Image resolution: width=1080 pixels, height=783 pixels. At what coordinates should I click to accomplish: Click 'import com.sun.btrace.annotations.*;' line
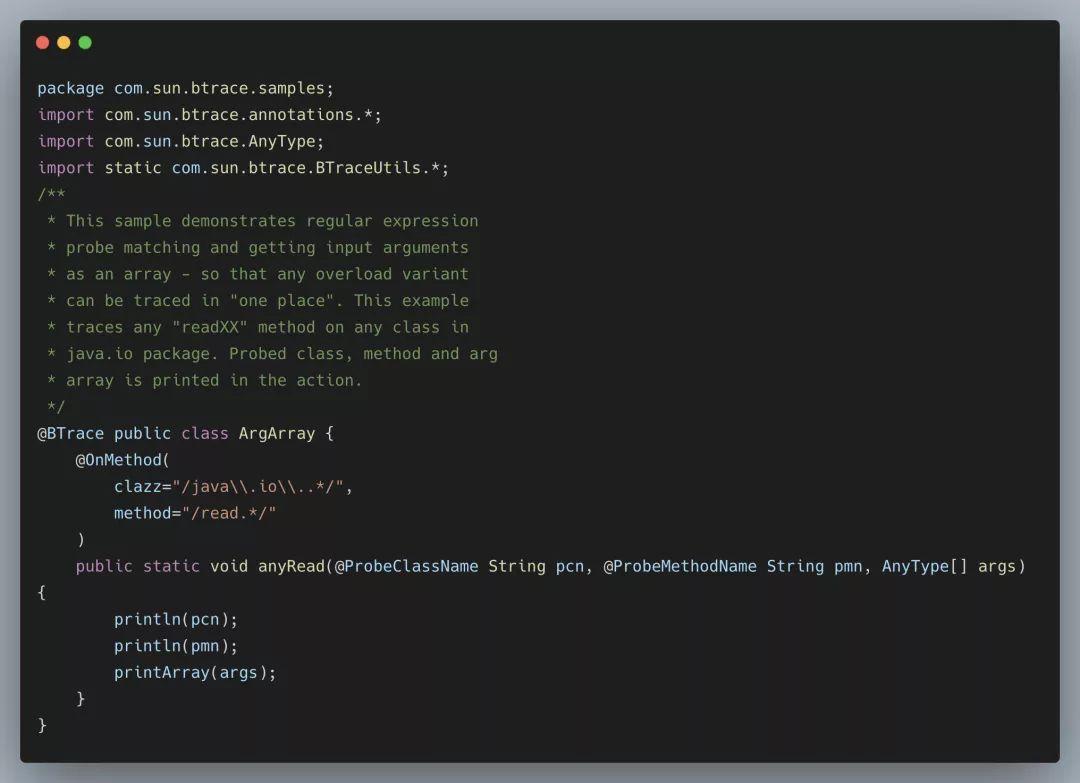point(209,114)
